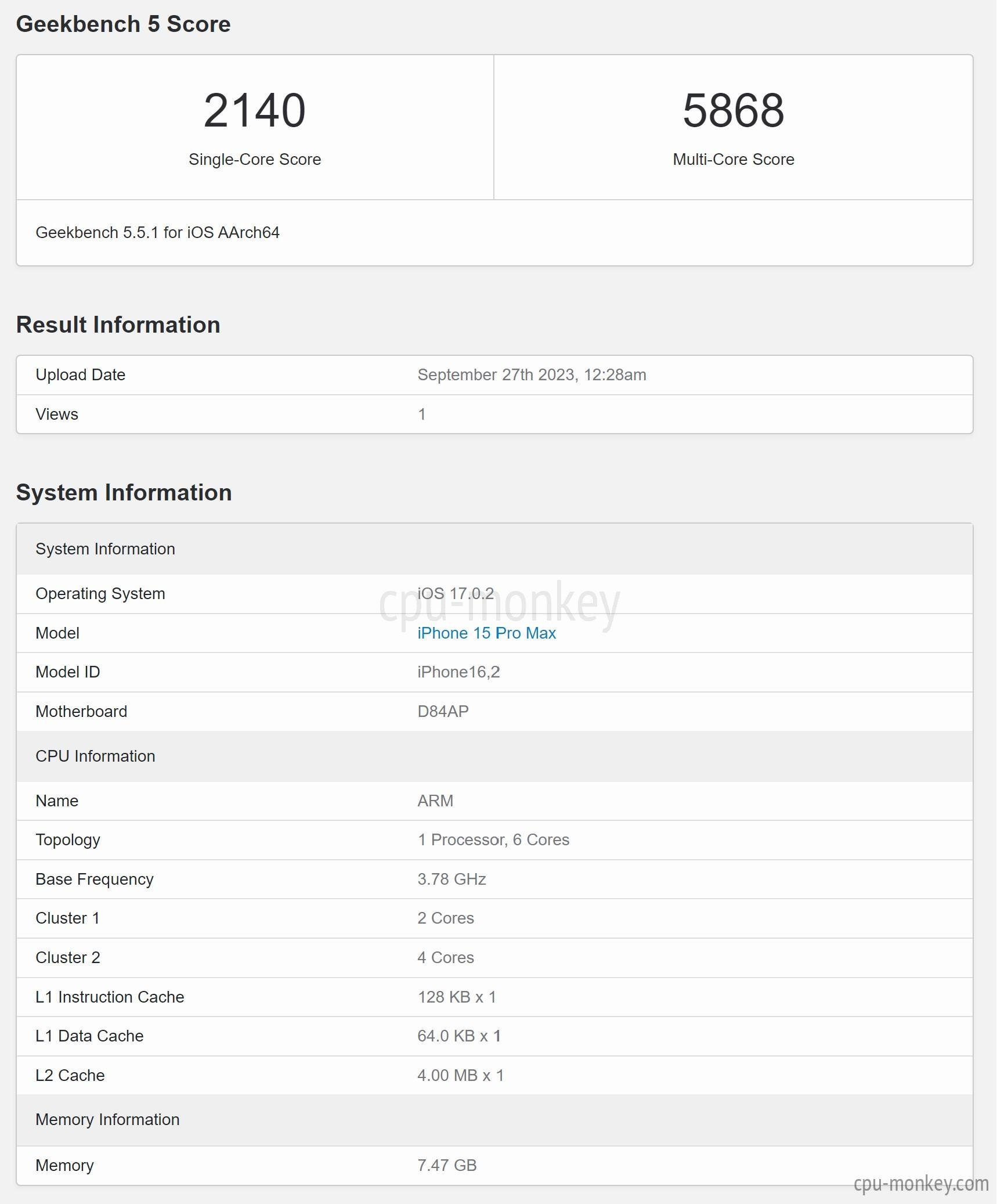The image size is (997, 1204).
Task: Click the Topology label
Action: 68,839
